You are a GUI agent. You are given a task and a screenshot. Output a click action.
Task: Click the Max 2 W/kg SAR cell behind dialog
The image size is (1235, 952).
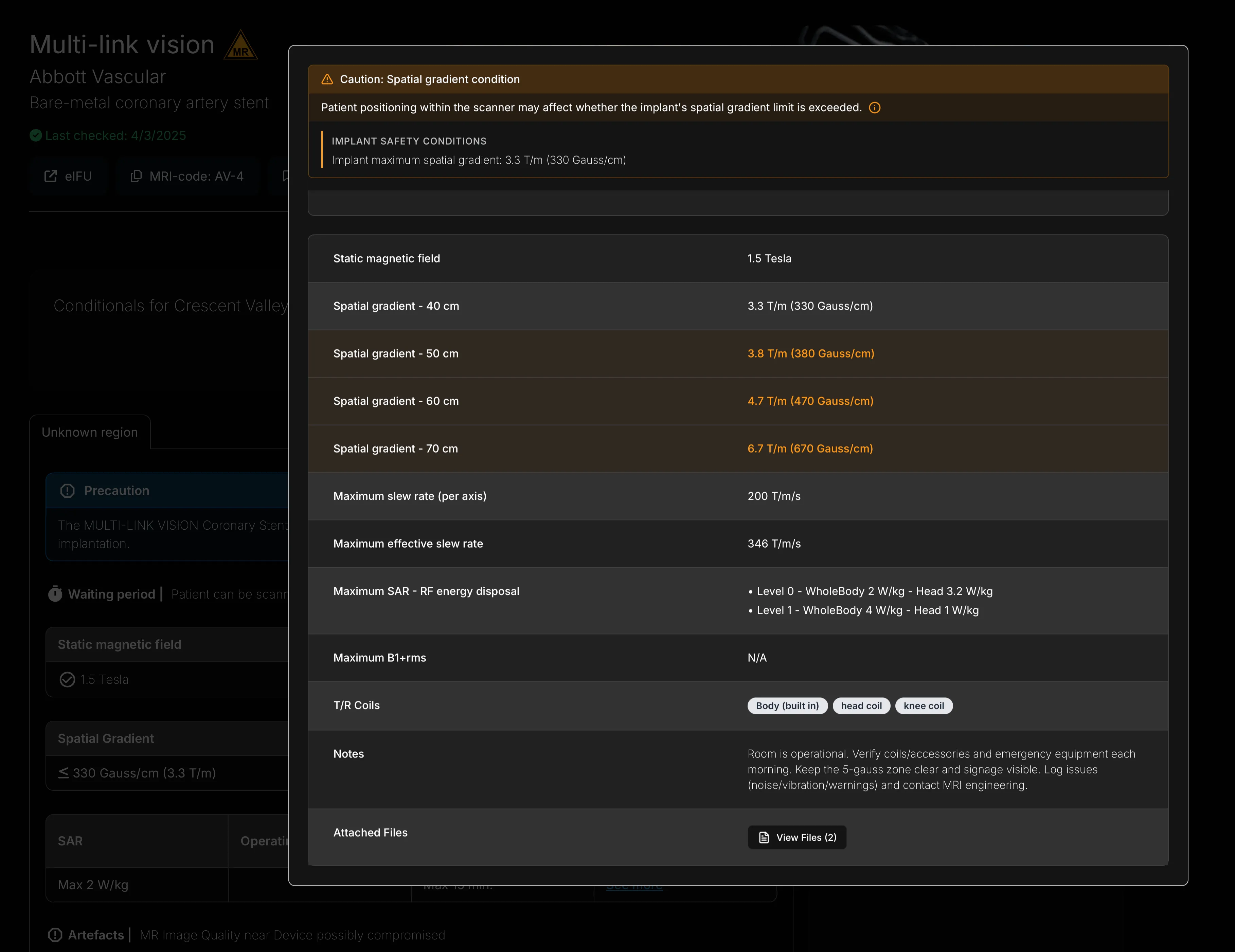tap(137, 885)
